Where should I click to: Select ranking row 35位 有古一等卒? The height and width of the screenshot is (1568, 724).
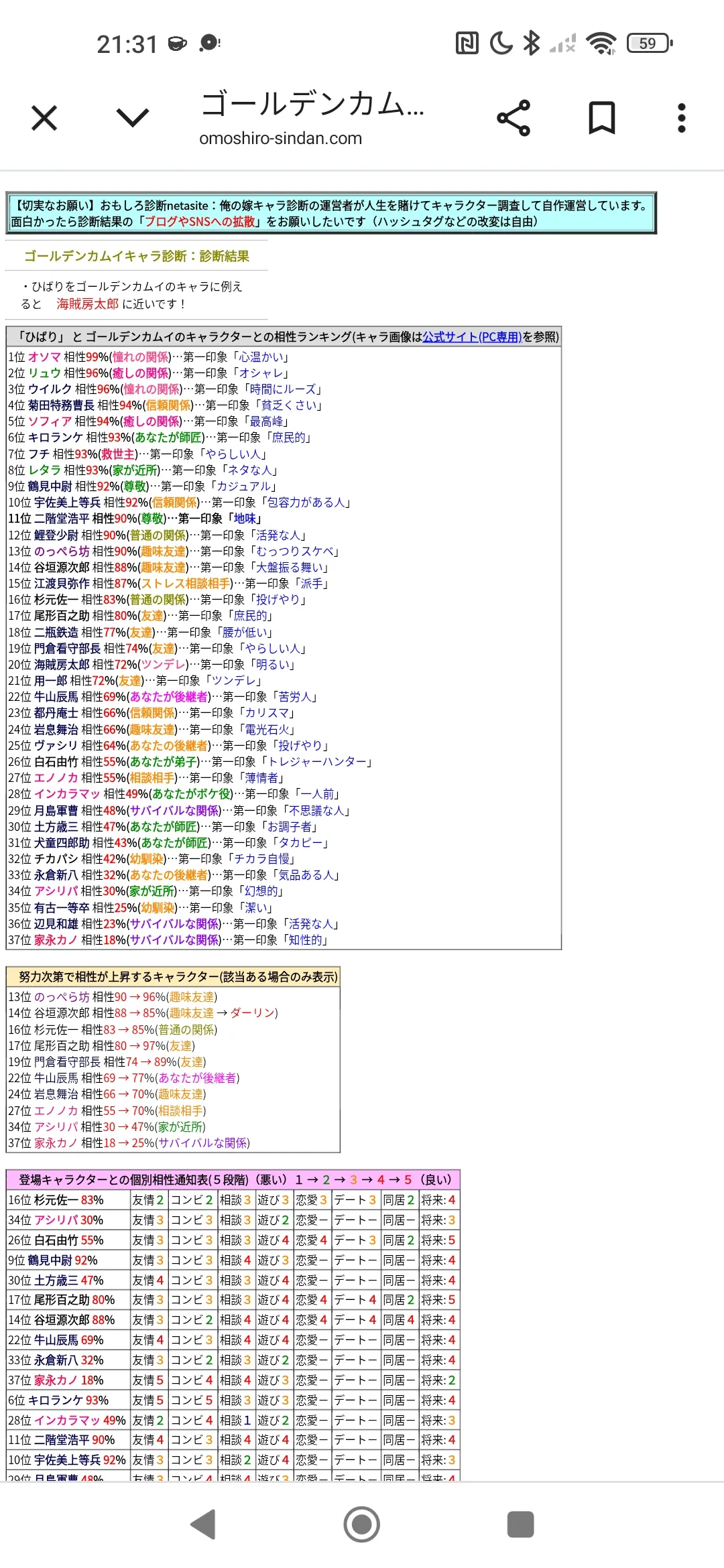141,908
